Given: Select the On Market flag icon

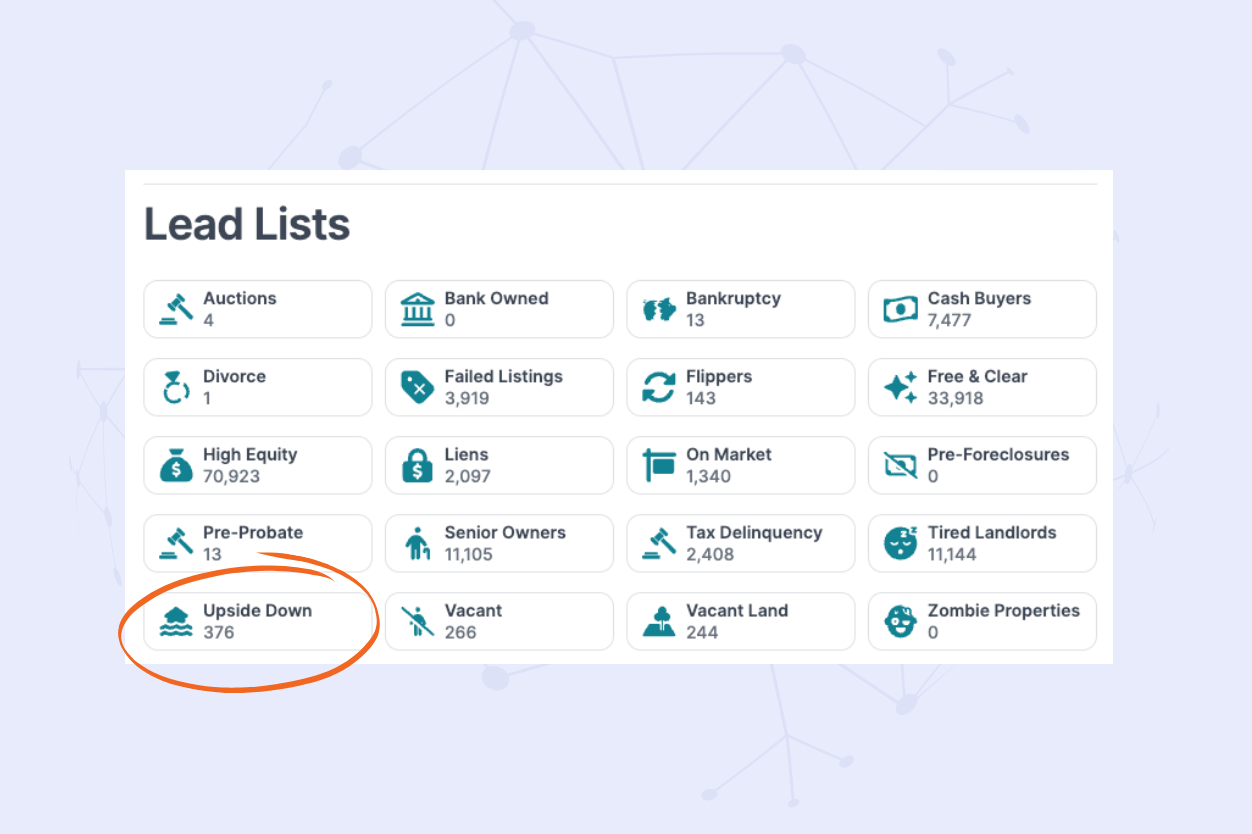Looking at the screenshot, I should point(658,465).
